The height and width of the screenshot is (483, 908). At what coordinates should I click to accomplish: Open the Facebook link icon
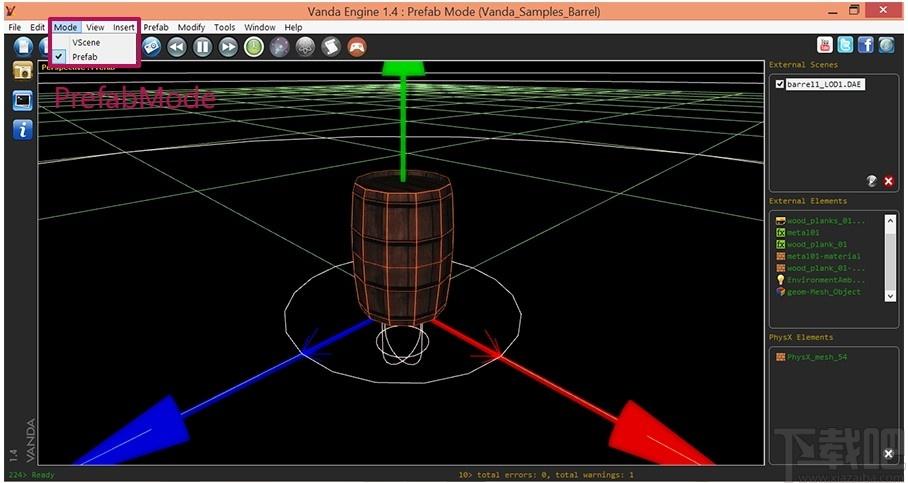tap(866, 45)
